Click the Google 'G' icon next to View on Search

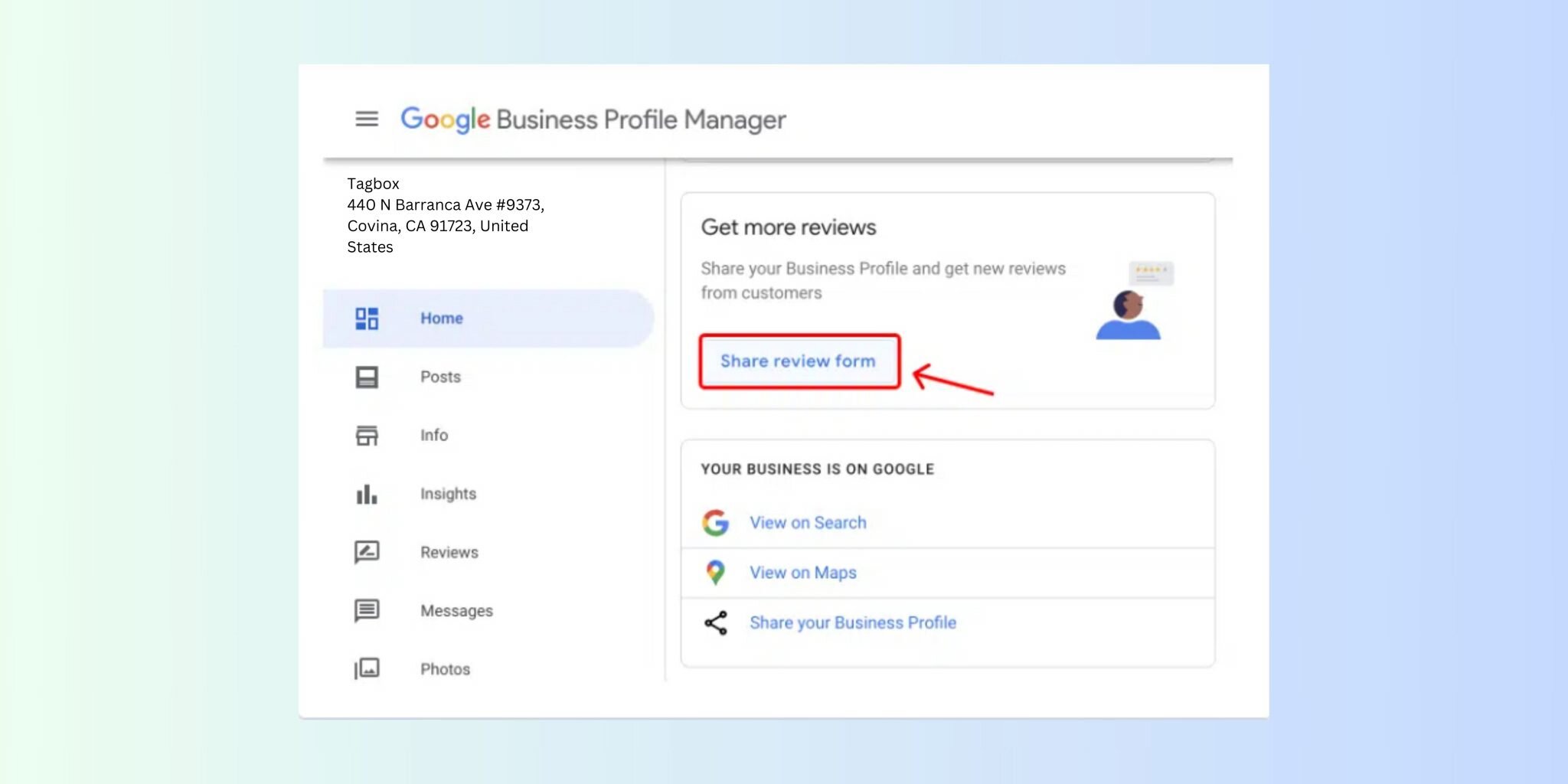coord(715,522)
